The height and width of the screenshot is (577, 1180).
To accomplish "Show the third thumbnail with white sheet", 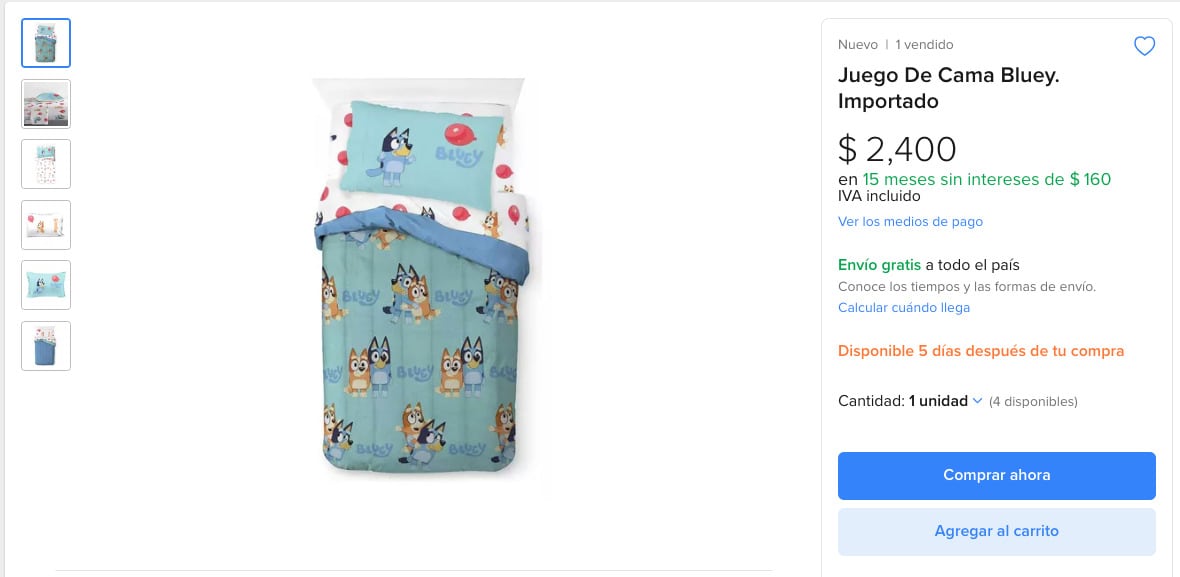I will pyautogui.click(x=46, y=164).
